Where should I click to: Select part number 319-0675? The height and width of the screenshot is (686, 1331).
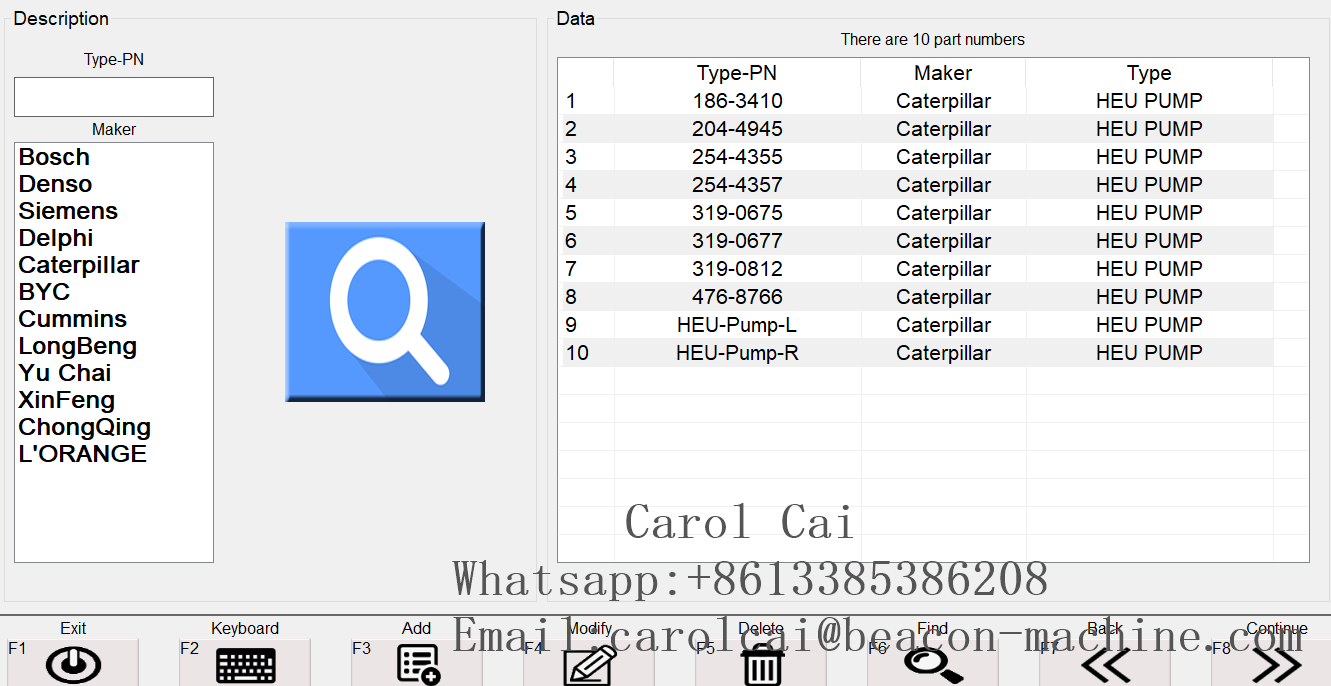click(737, 213)
